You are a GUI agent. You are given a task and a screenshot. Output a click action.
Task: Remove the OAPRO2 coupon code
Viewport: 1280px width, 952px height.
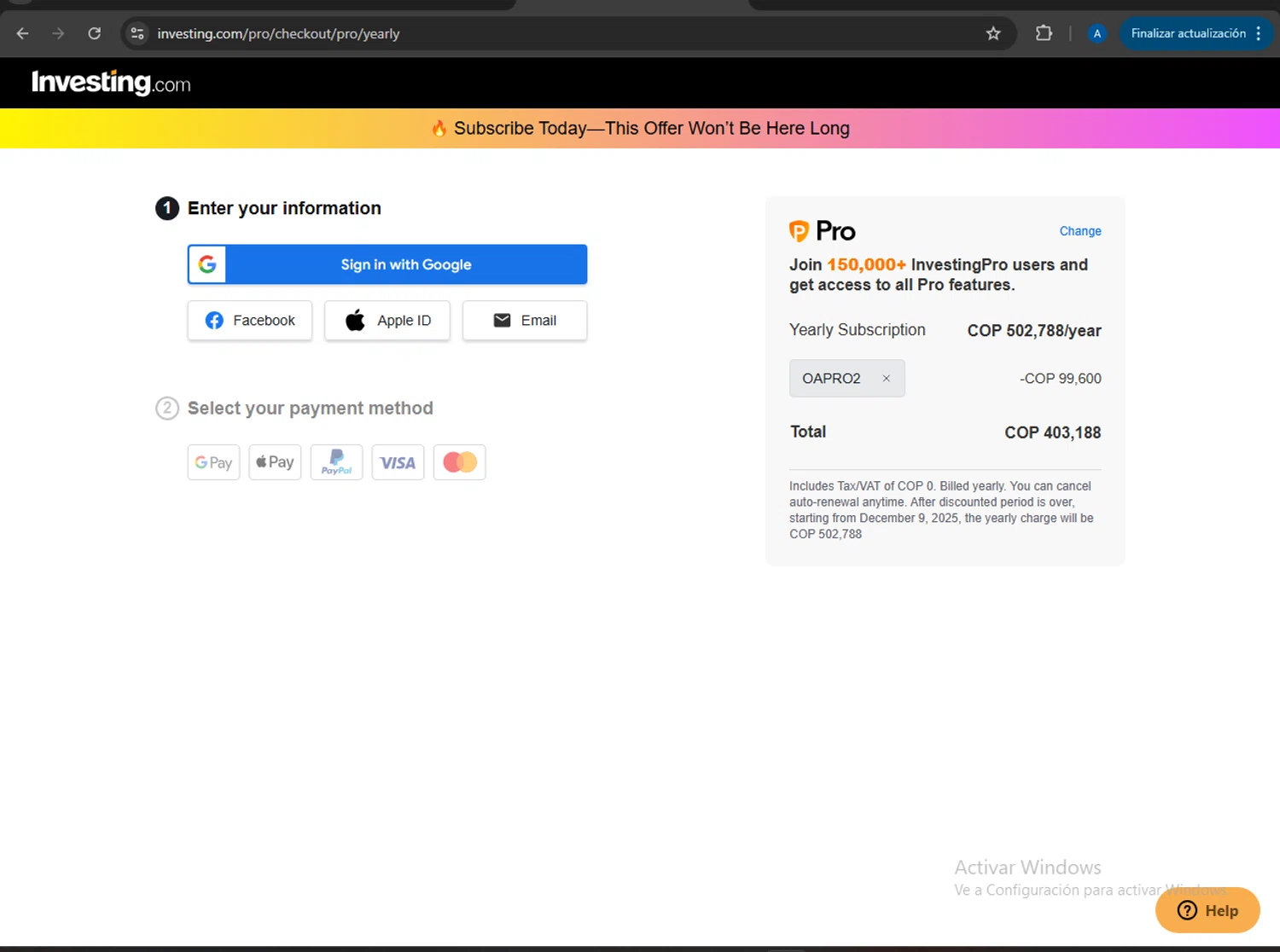887,379
